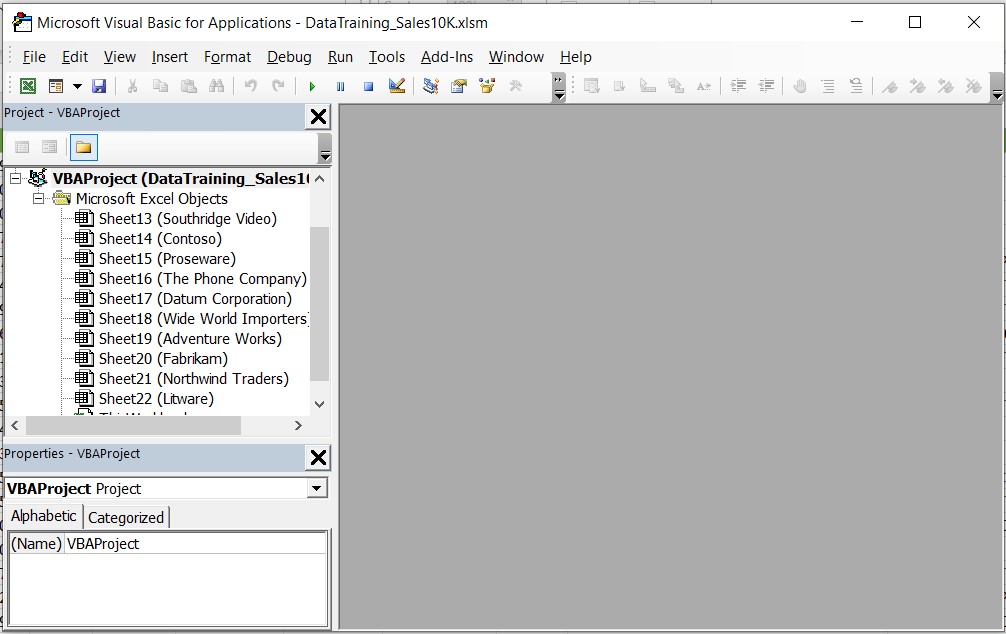Select Sheet20 (Fabrikam) in the tree
This screenshot has width=1006, height=634.
pyautogui.click(x=163, y=359)
